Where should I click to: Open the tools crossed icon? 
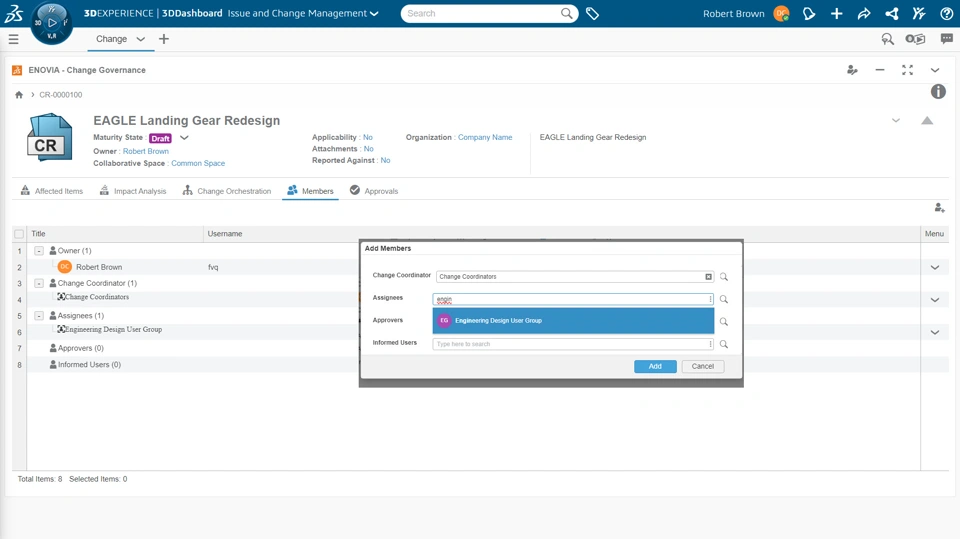pyautogui.click(x=919, y=13)
